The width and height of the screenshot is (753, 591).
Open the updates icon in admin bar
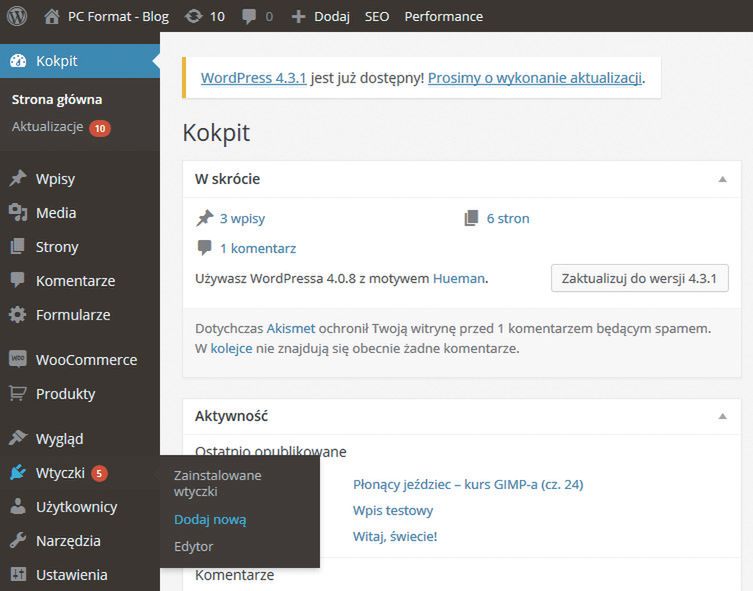coord(193,16)
